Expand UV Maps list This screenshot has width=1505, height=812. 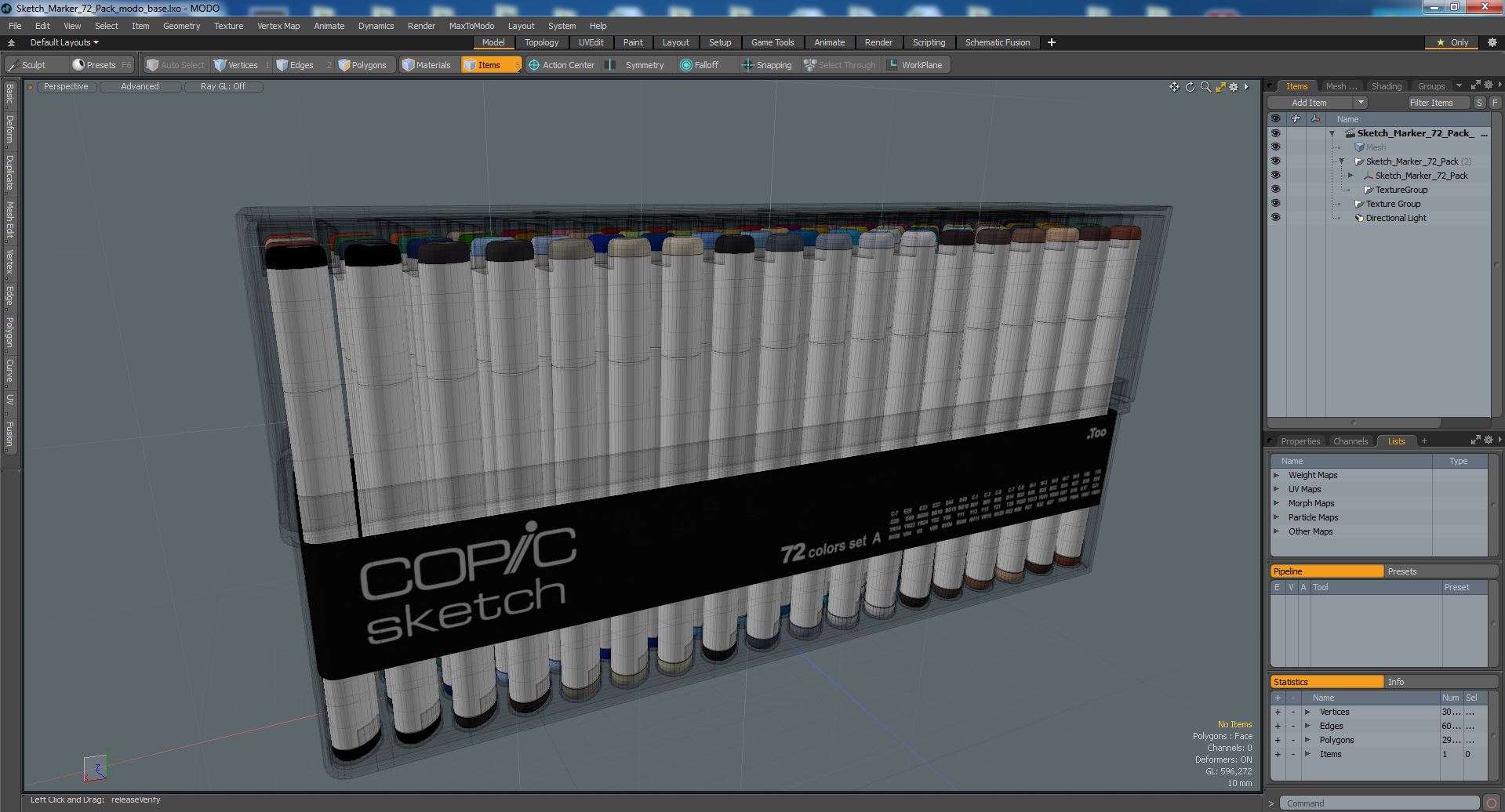(1276, 489)
